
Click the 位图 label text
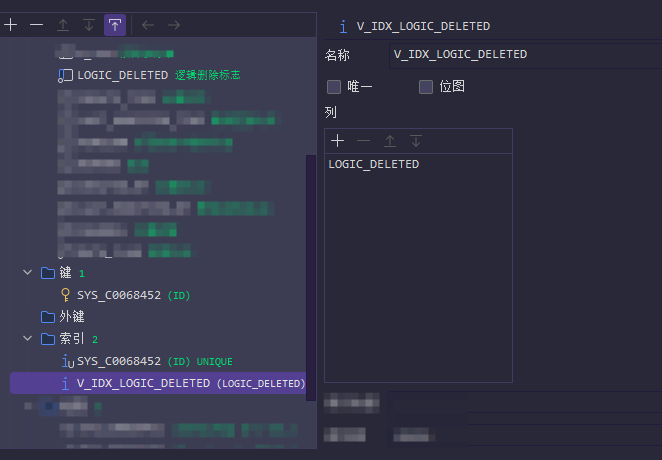coord(452,87)
